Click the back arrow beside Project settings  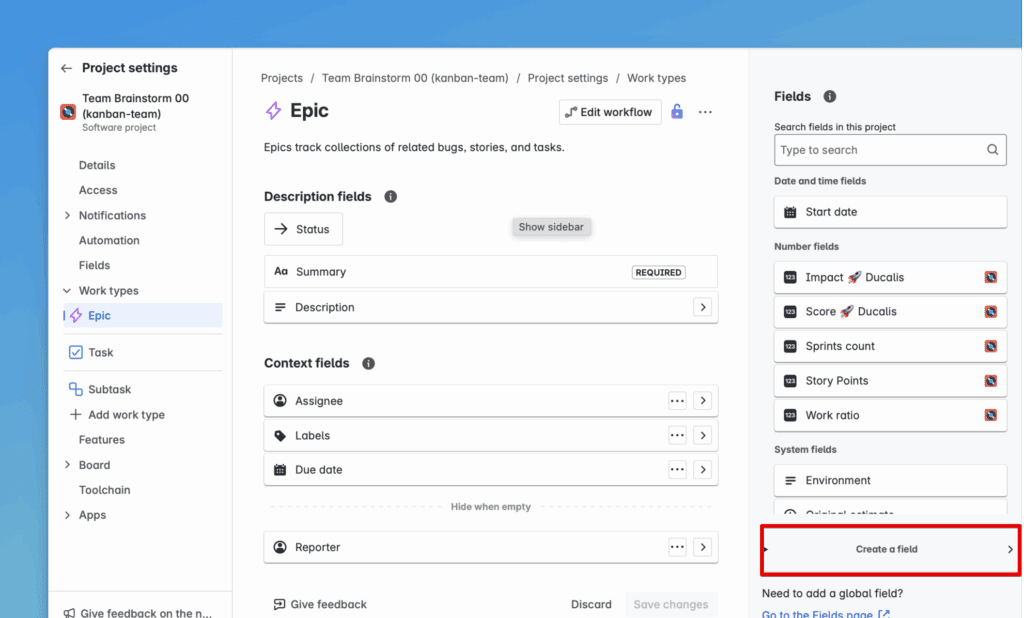pos(66,68)
